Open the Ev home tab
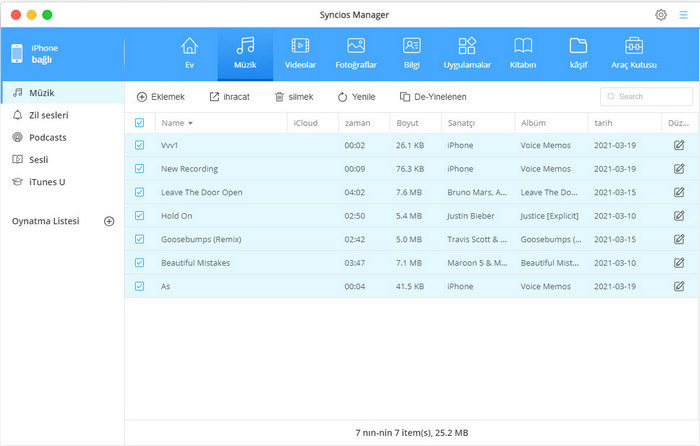 pyautogui.click(x=189, y=54)
